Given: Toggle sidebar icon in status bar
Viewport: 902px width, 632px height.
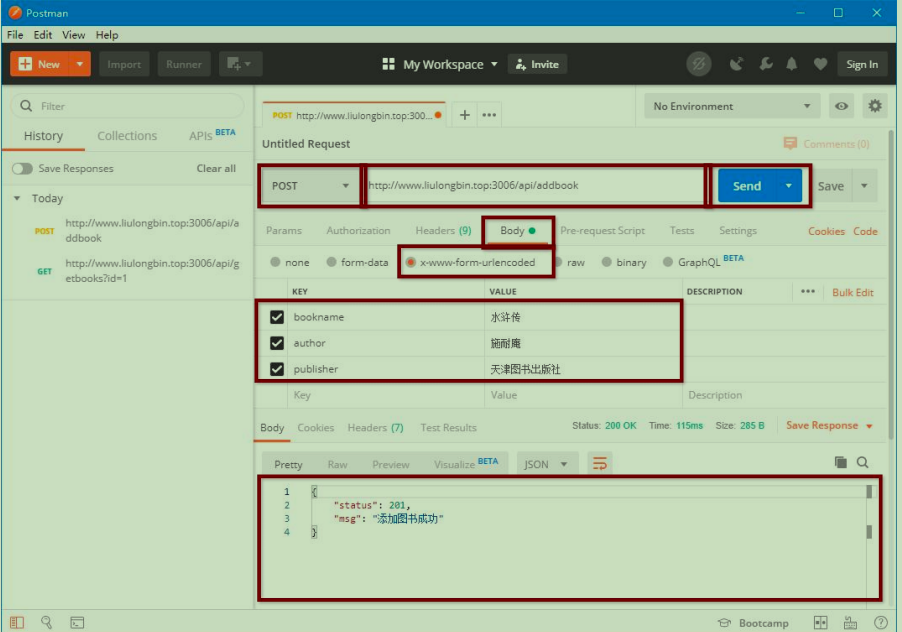Looking at the screenshot, I should [x=17, y=622].
